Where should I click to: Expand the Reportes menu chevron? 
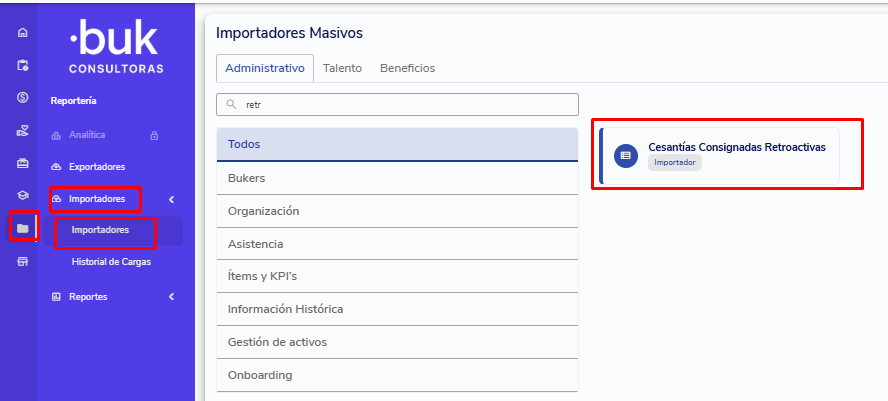click(x=171, y=297)
